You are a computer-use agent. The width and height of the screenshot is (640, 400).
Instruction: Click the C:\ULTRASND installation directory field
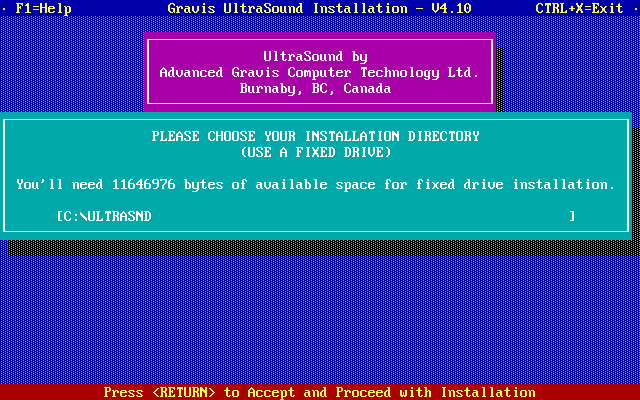pyautogui.click(x=316, y=216)
